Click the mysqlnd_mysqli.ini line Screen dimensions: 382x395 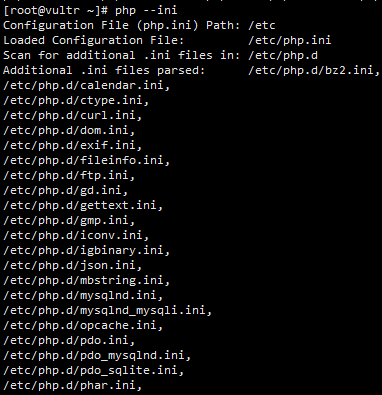[x=108, y=311]
